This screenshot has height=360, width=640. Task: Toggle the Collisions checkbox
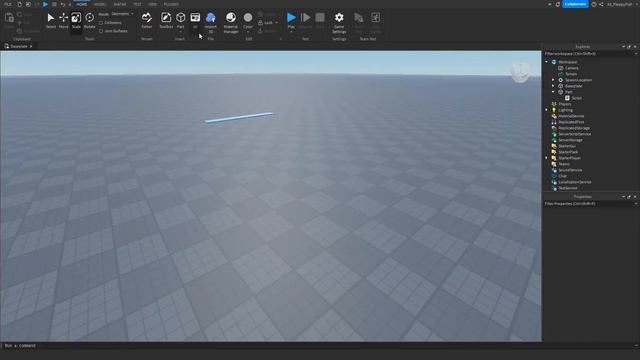point(101,23)
